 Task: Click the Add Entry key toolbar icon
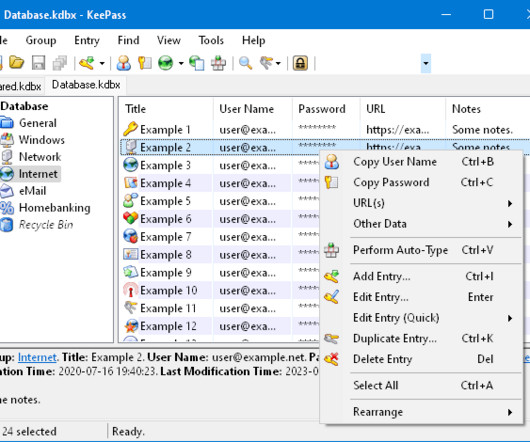[x=87, y=63]
